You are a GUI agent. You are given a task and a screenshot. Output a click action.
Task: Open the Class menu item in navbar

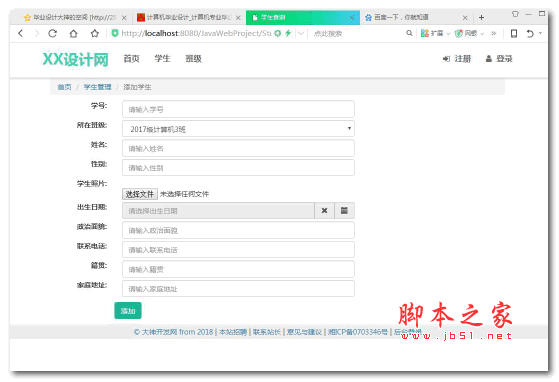[193, 58]
